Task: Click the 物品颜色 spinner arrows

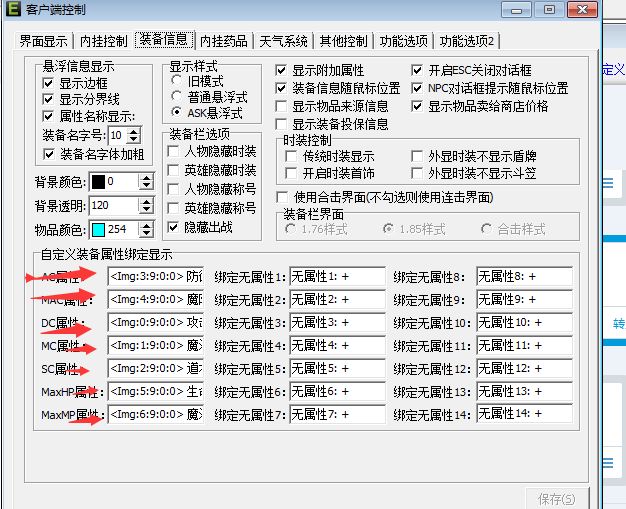Action: 147,230
